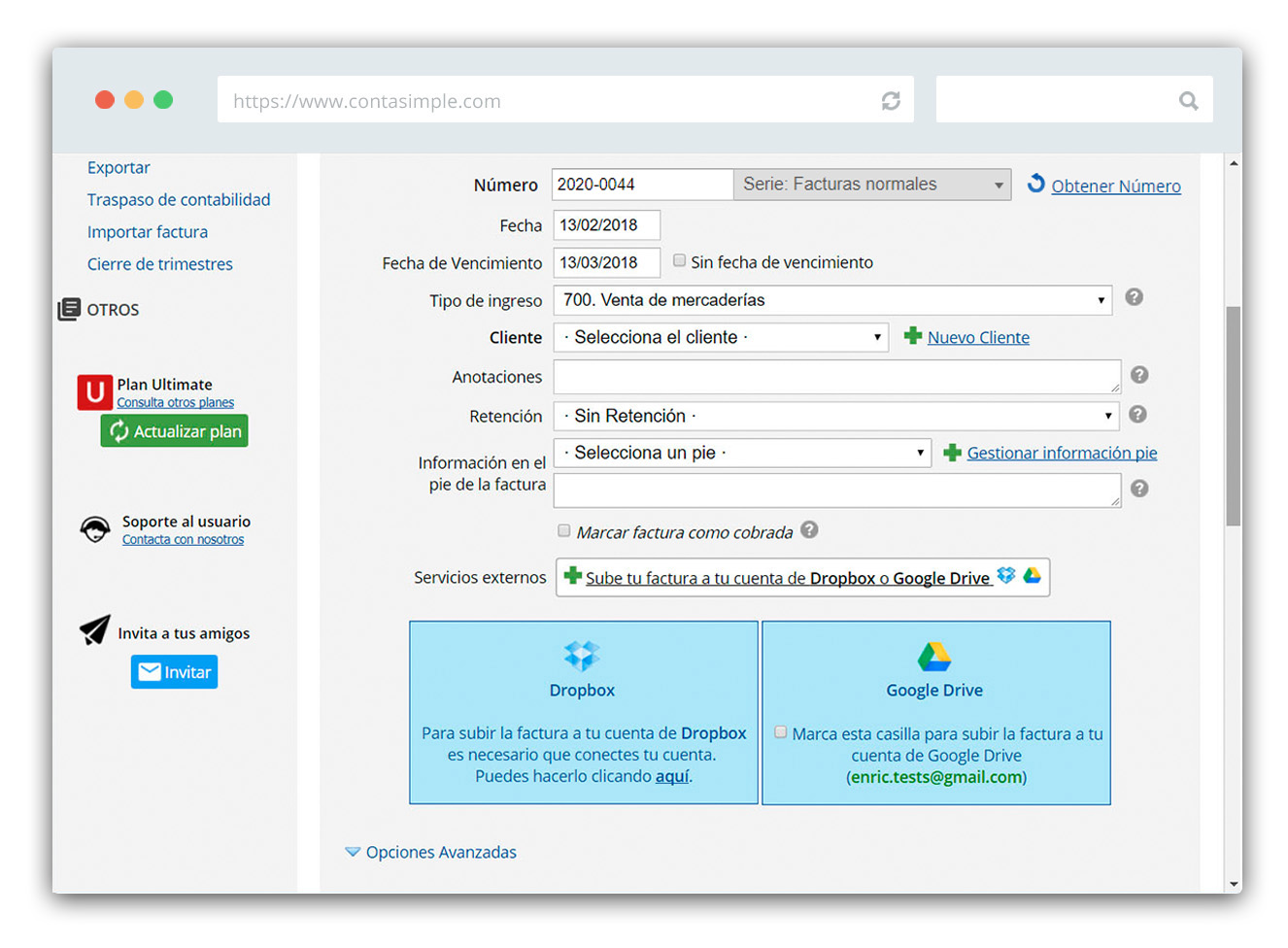Click Gestionar información pie link
The width and height of the screenshot is (1288, 948).
(x=1062, y=453)
